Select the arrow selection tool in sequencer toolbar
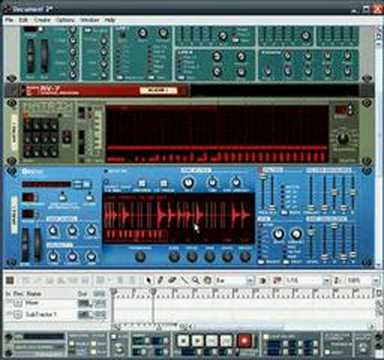The height and width of the screenshot is (360, 384). (x=149, y=280)
